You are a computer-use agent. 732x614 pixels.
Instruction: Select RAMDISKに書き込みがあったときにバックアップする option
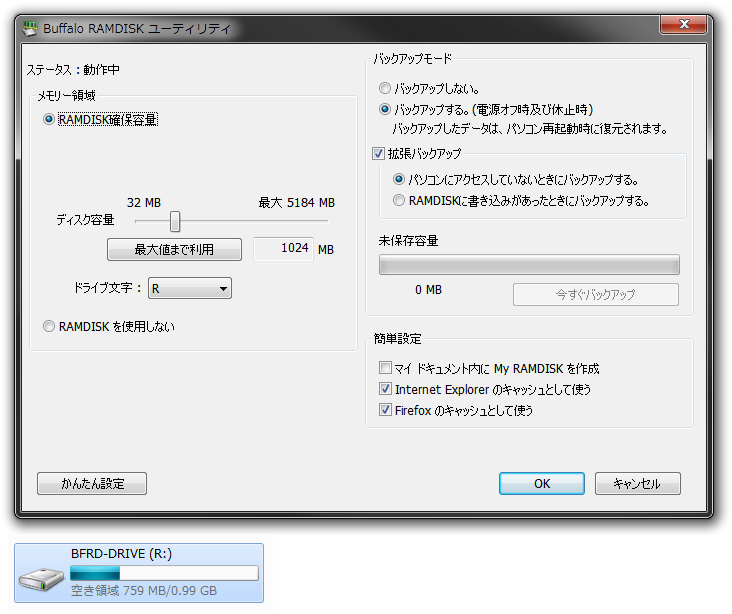pyautogui.click(x=399, y=201)
